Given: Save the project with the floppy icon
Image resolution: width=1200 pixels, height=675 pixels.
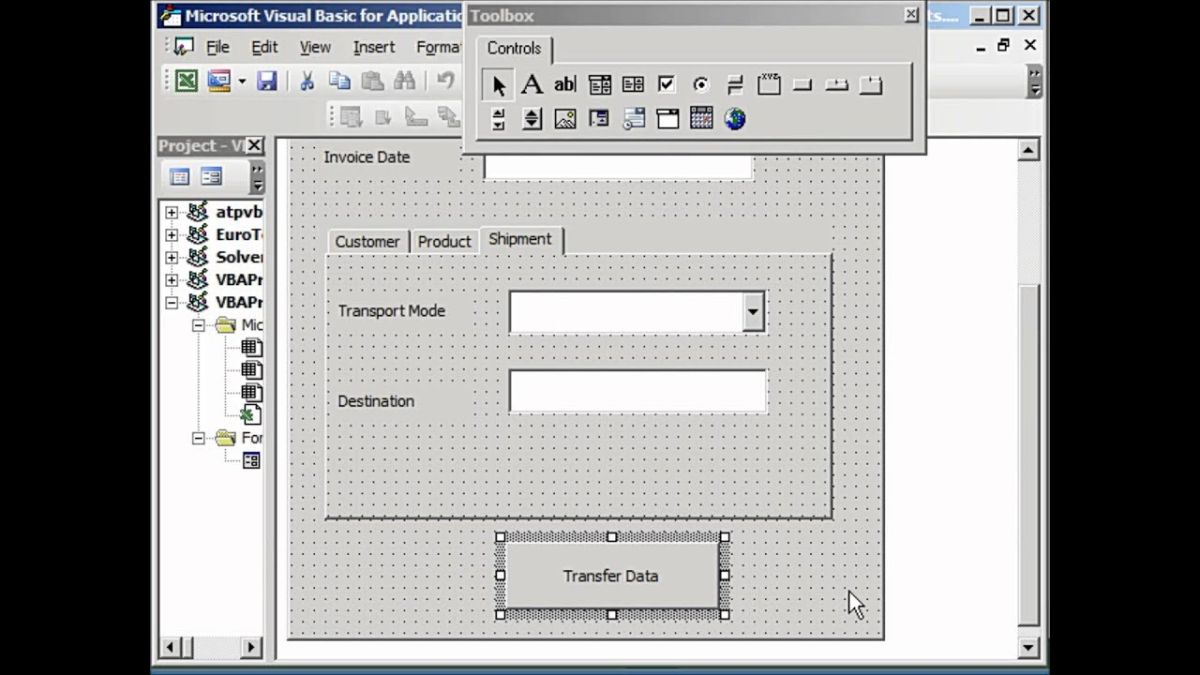Looking at the screenshot, I should pos(267,81).
